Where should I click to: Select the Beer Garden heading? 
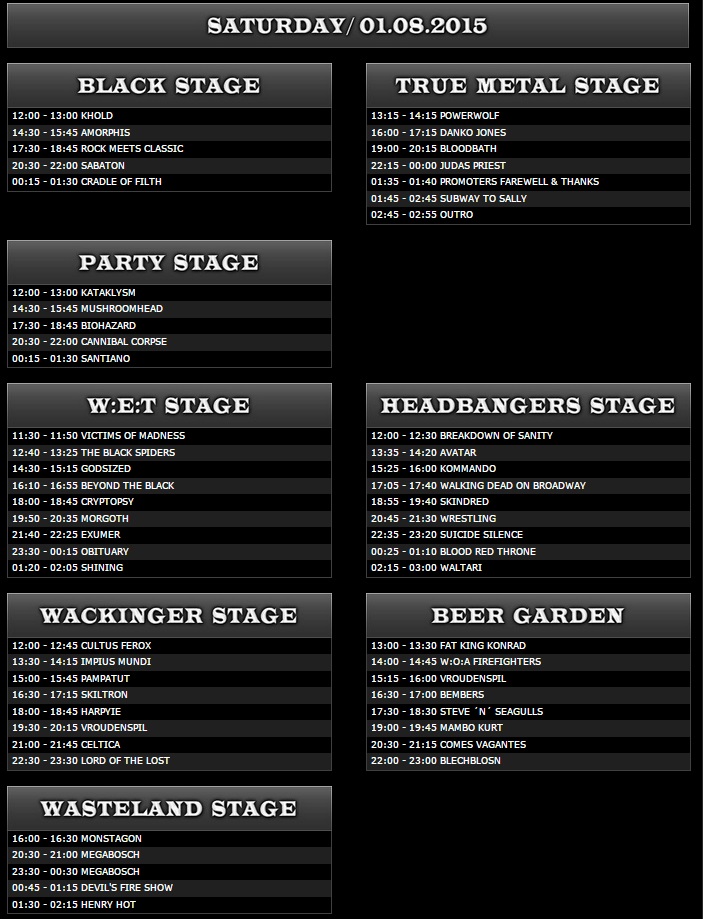pos(528,615)
